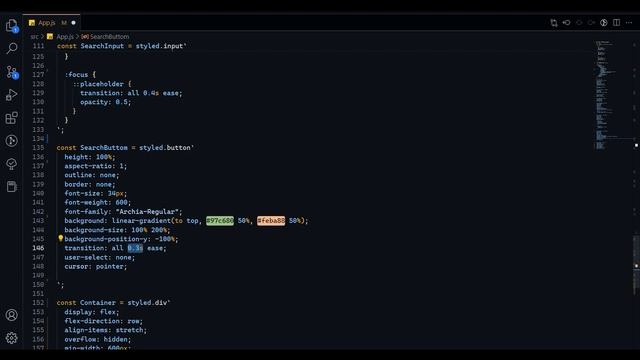Click 'overflow: hidden;' line

point(98,340)
